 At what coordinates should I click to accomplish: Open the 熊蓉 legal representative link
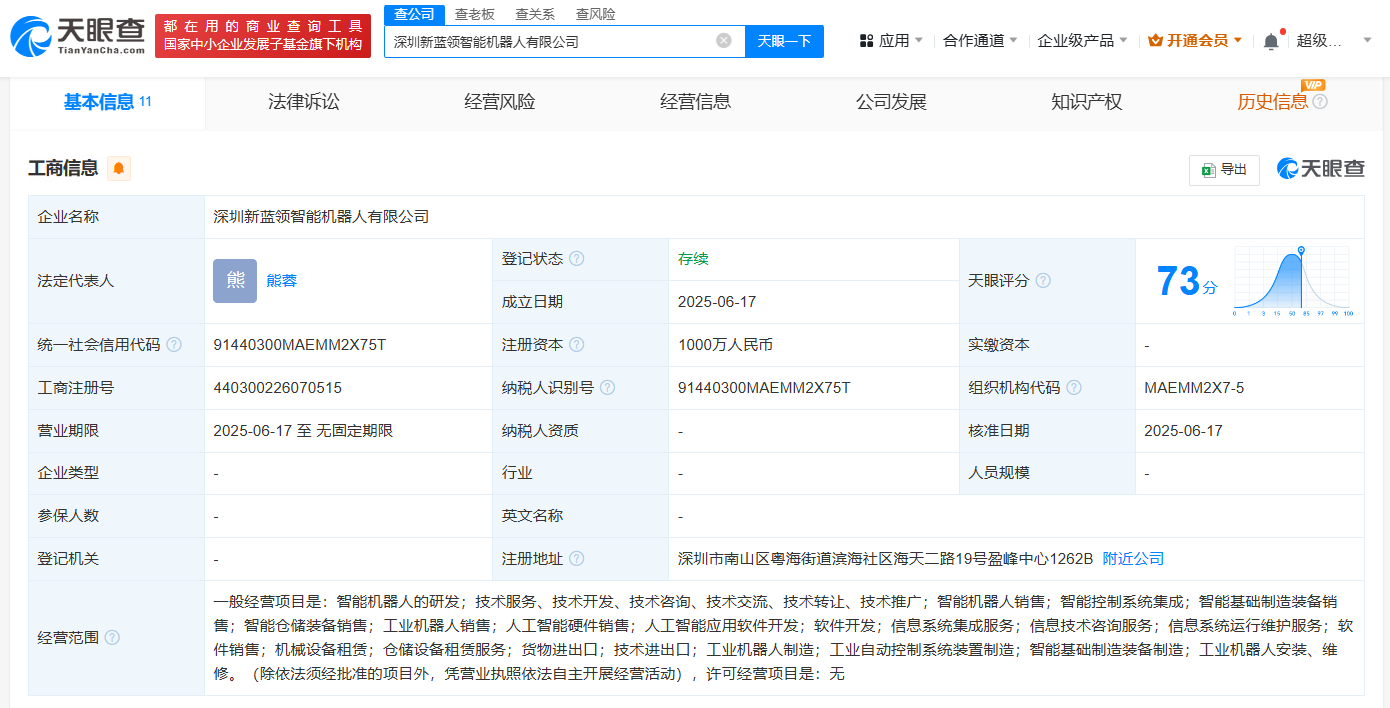pyautogui.click(x=281, y=281)
